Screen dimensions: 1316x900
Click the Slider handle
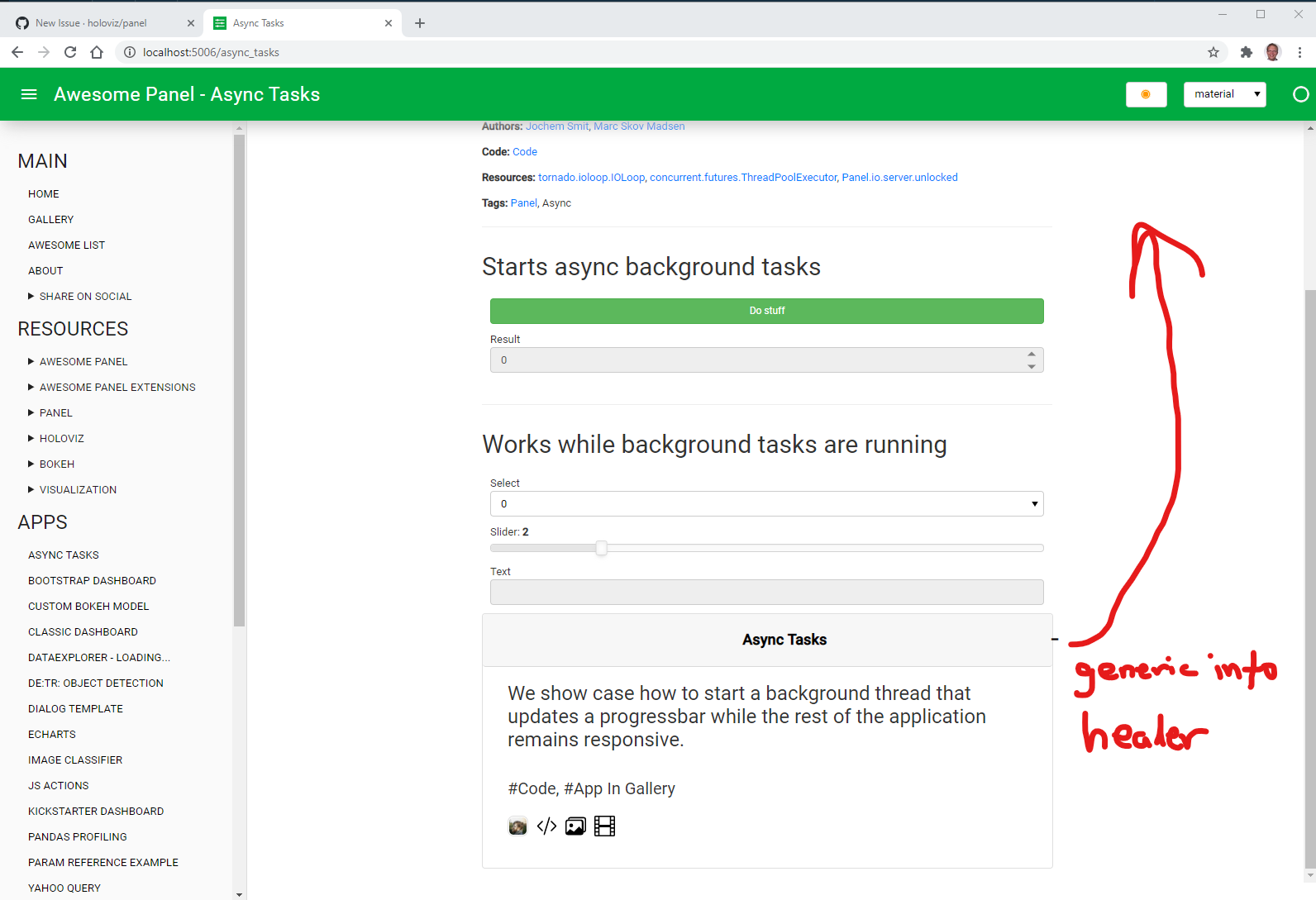point(602,548)
